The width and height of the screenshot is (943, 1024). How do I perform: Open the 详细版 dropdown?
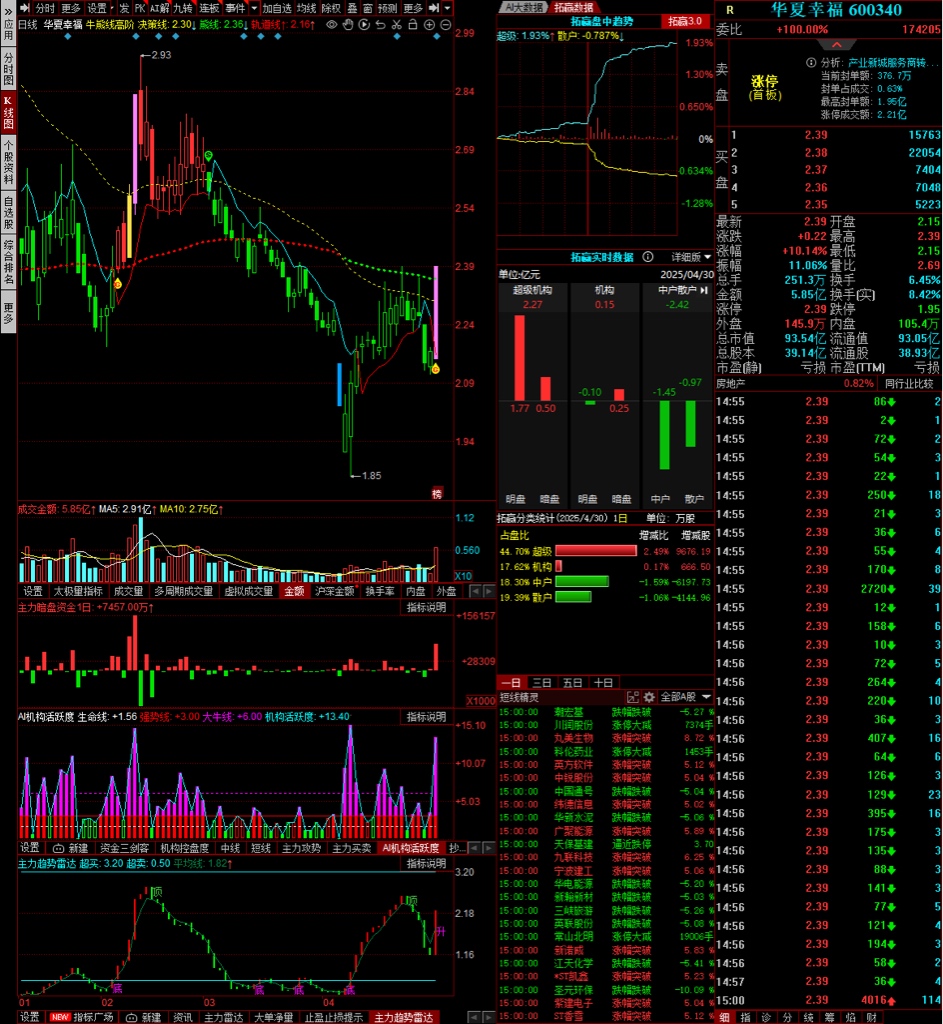click(x=691, y=257)
